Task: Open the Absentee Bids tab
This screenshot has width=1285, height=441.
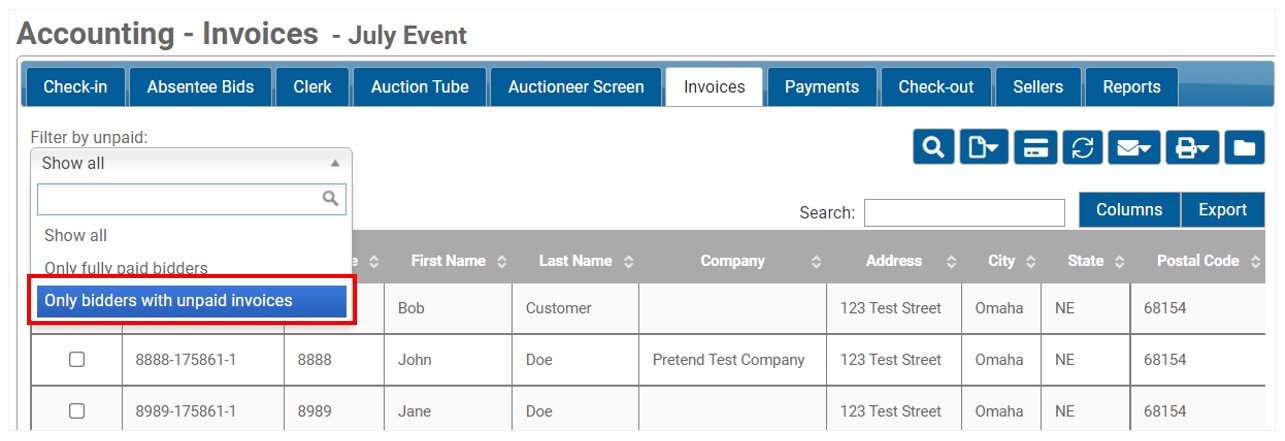Action: coord(200,87)
